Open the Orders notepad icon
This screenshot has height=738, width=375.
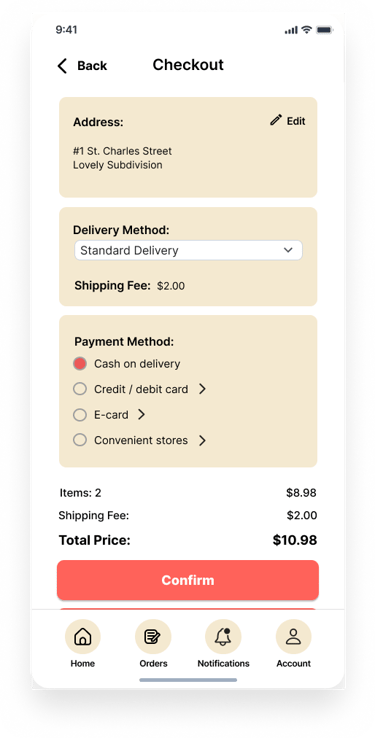[153, 637]
